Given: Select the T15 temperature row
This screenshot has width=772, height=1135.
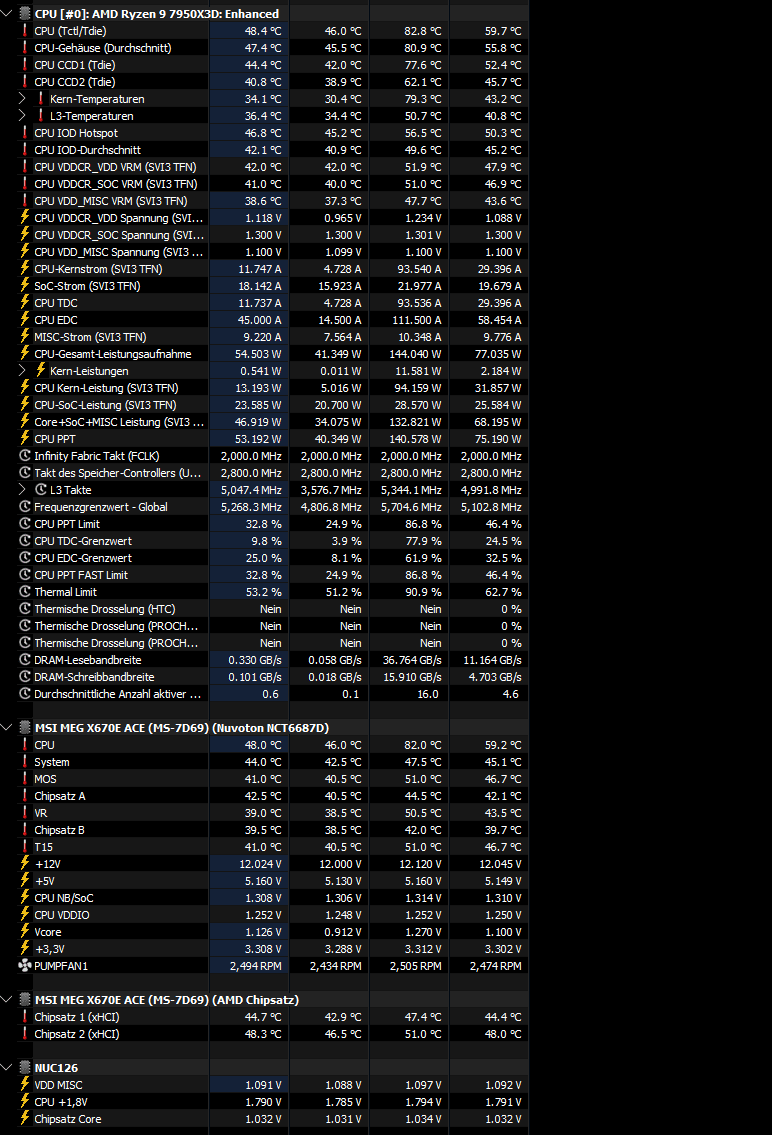Looking at the screenshot, I should 272,847.
